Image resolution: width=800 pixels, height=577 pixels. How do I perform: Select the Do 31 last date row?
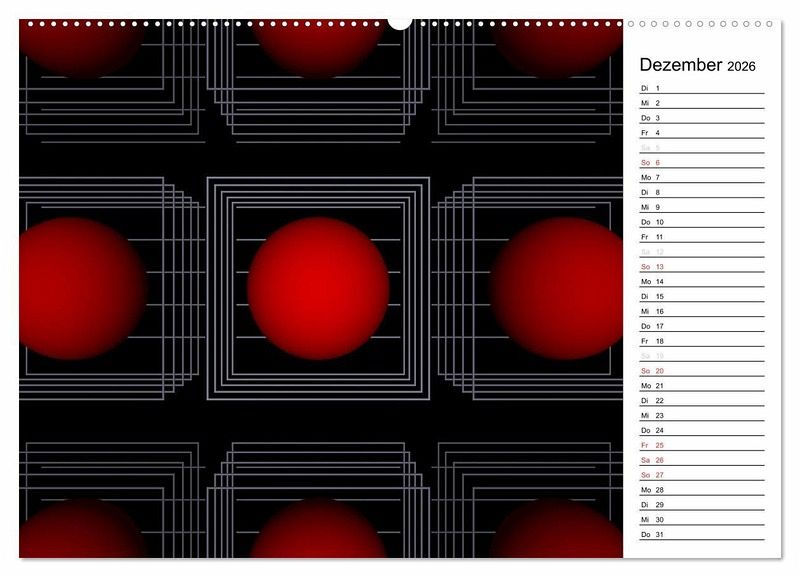click(700, 534)
